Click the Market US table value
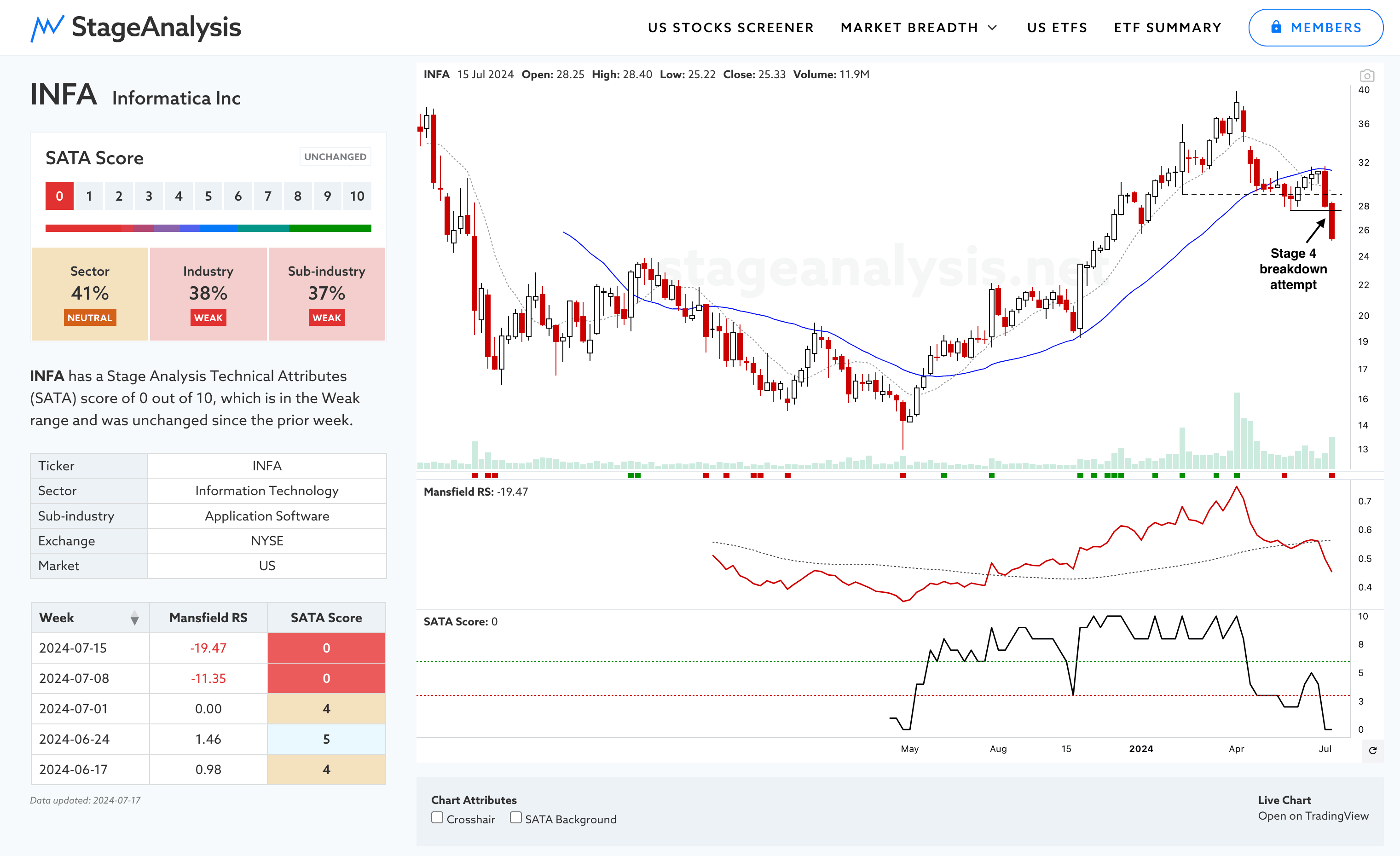 tap(267, 566)
